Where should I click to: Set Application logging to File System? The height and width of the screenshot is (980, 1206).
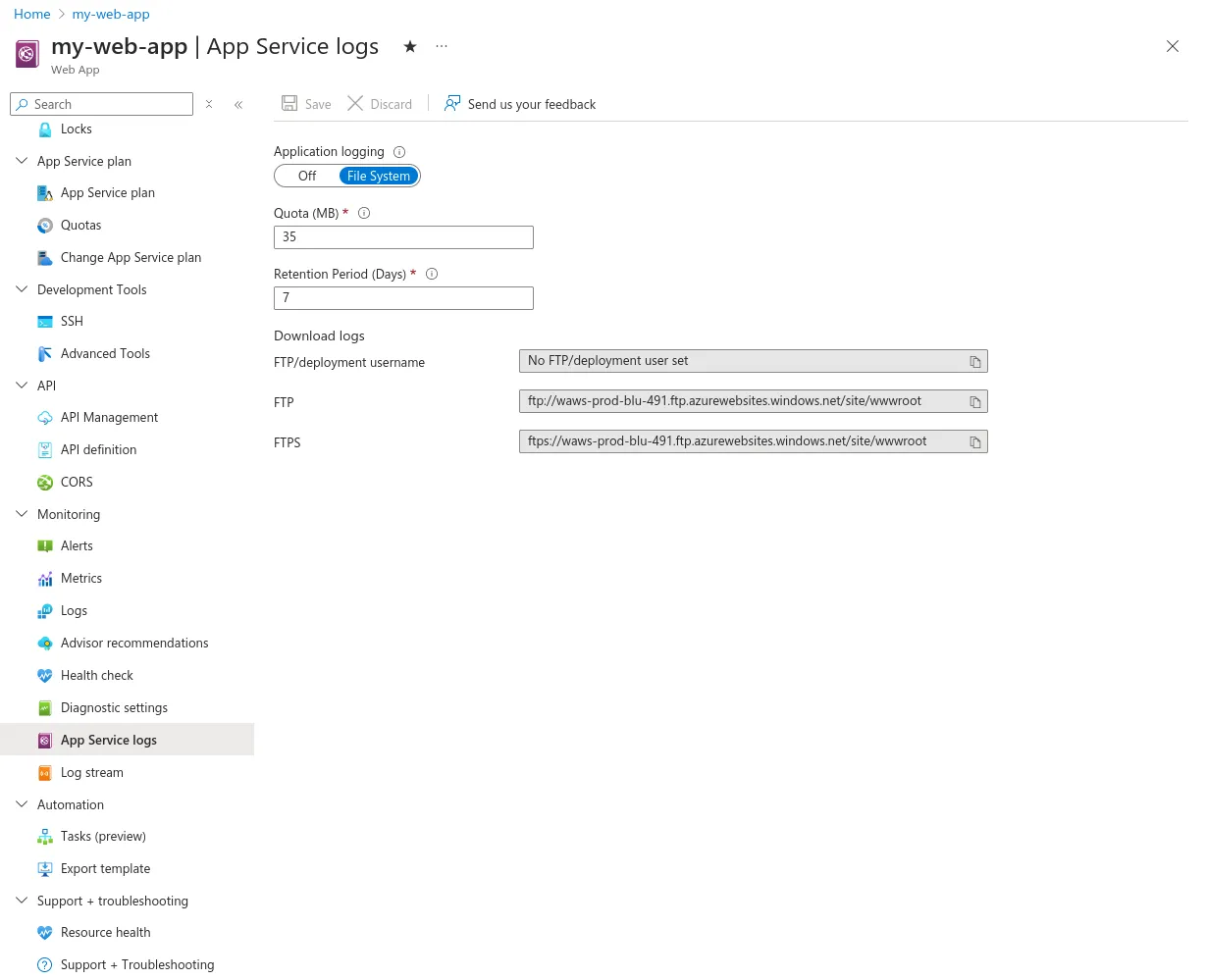tap(379, 176)
